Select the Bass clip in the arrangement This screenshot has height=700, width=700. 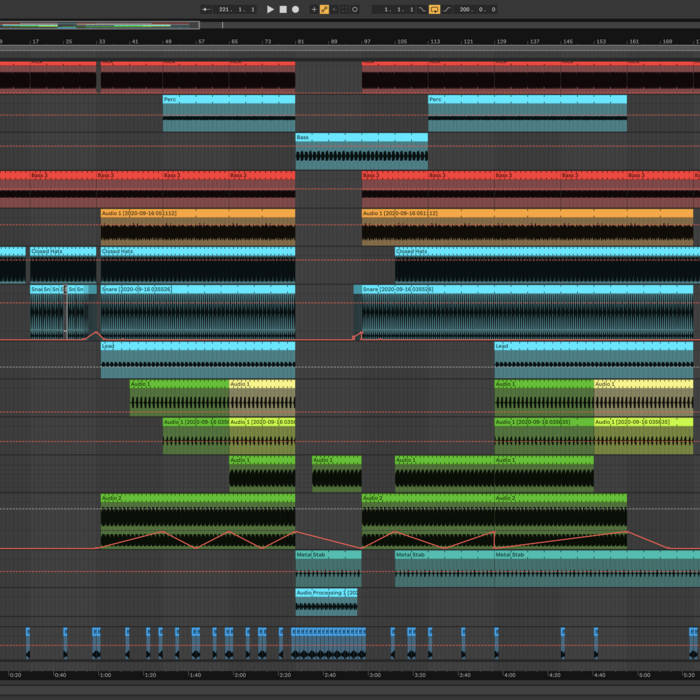(x=361, y=137)
